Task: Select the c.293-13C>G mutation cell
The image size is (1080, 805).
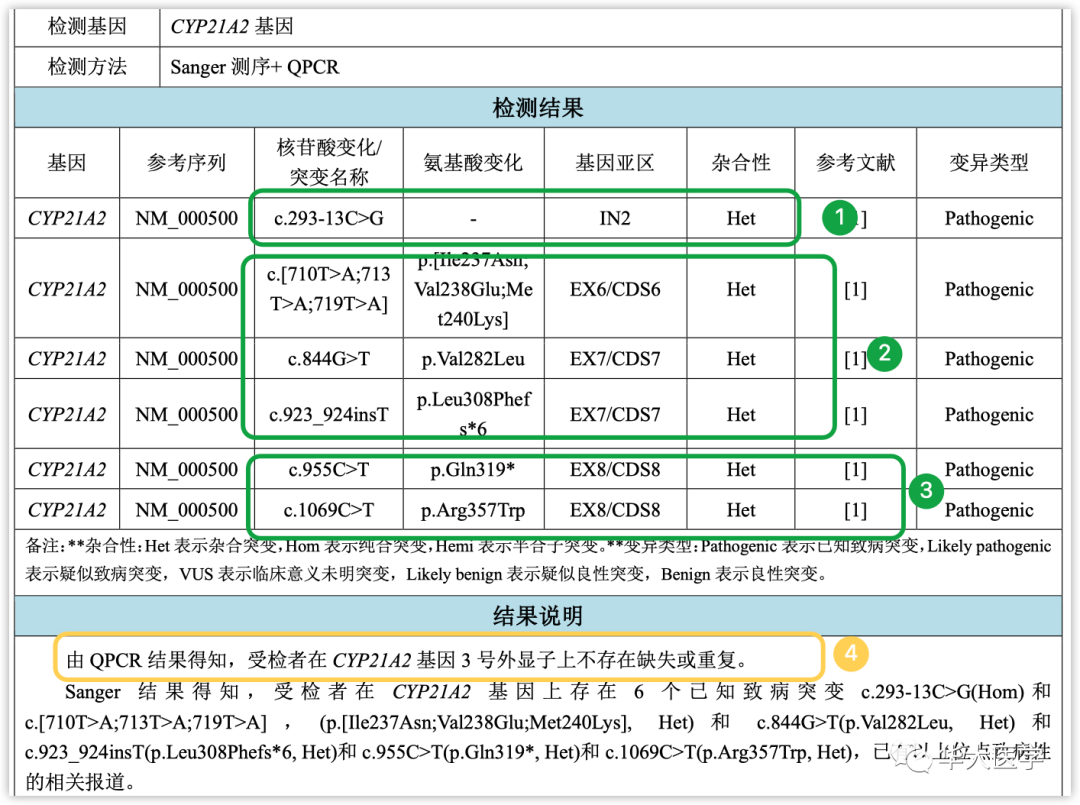Action: [329, 219]
